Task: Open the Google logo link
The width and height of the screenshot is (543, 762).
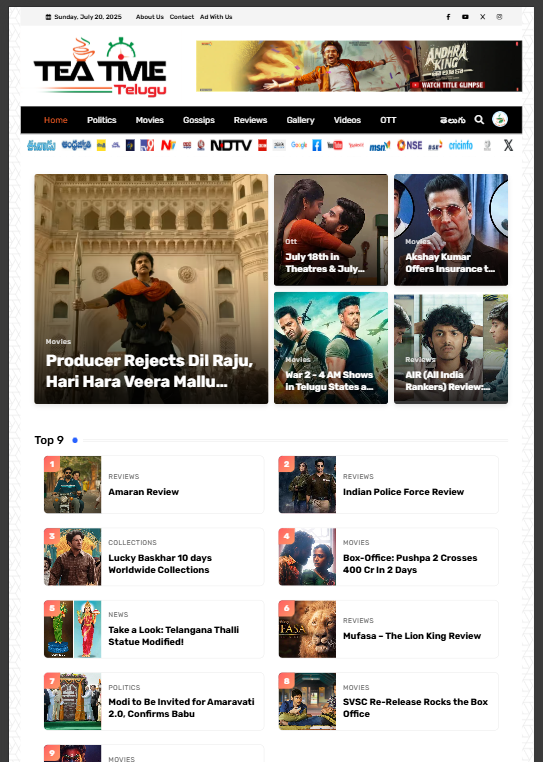Action: [x=299, y=145]
